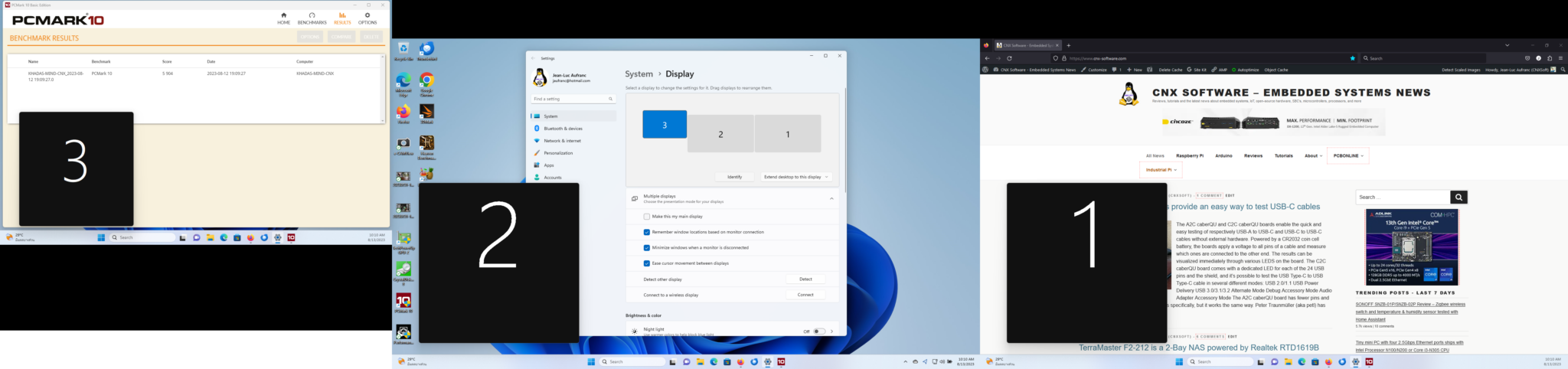Uncheck Remember window locations based on monitor connection
The image size is (1568, 369).
pos(647,232)
